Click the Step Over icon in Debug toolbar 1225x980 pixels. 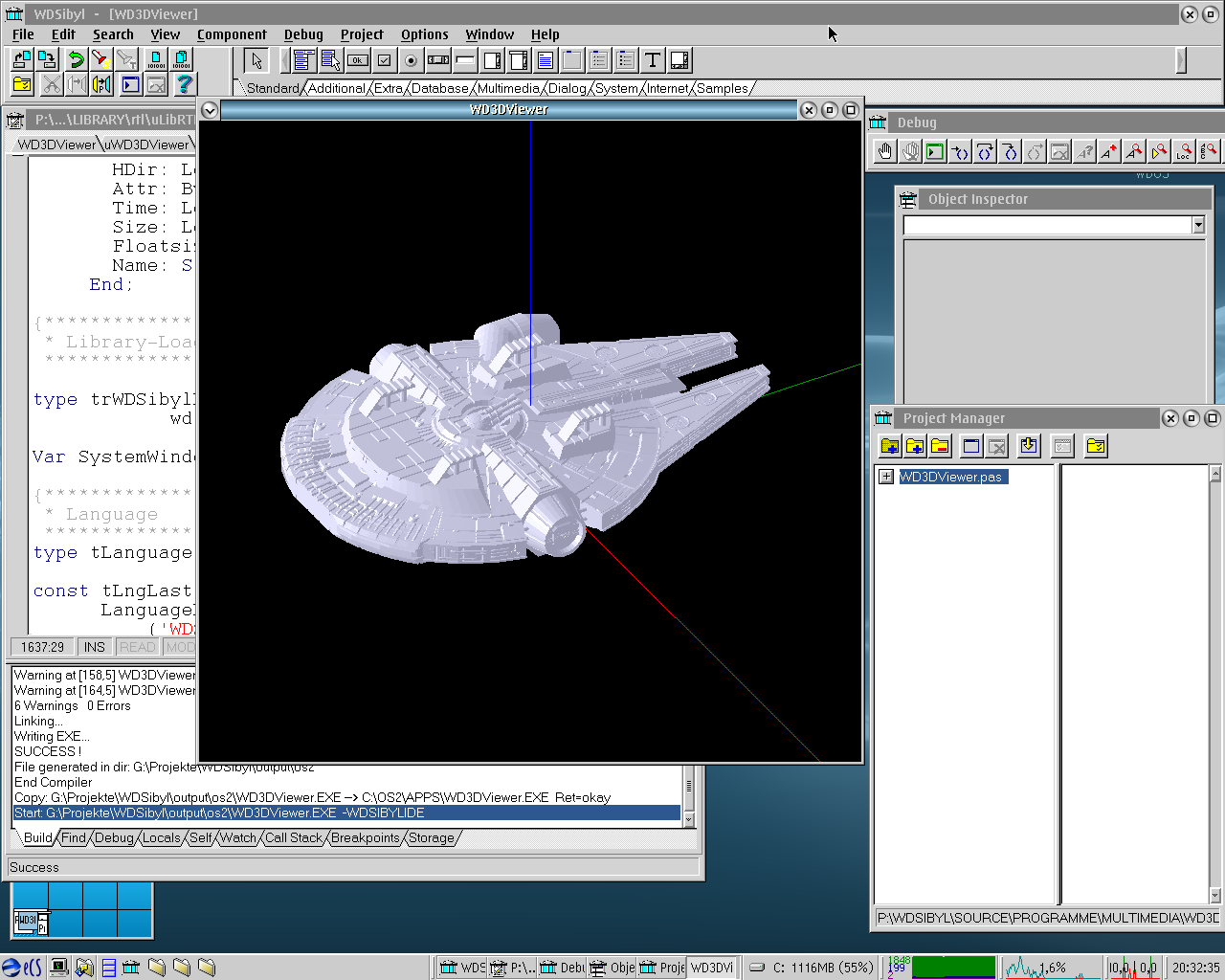pos(985,151)
